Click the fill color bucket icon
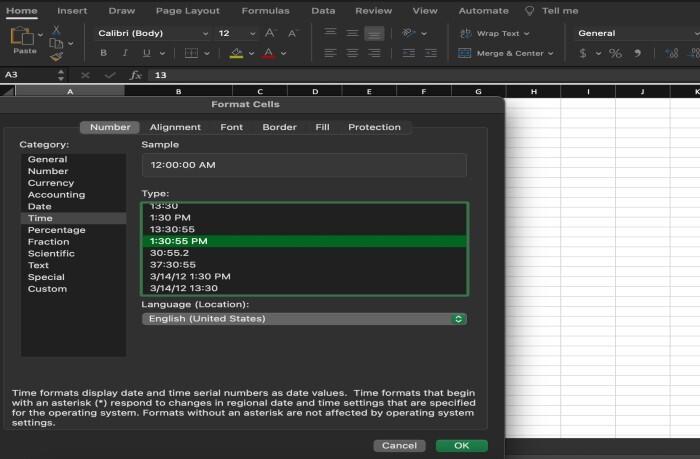Screen dimensions: 700x459 [x=236, y=53]
